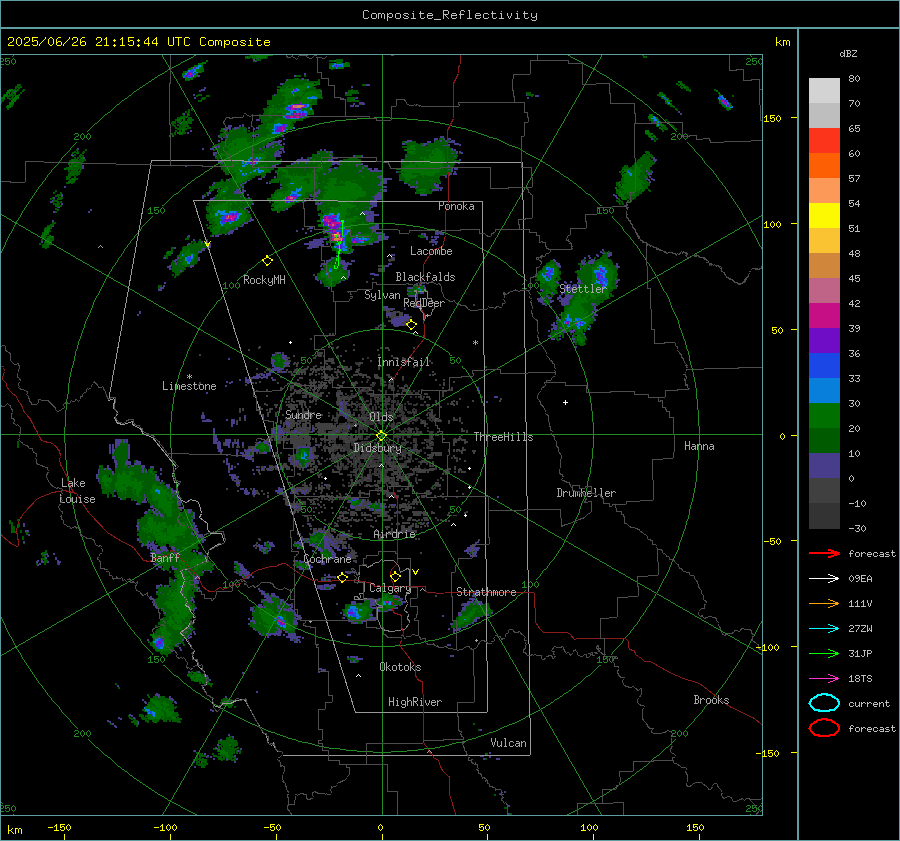The width and height of the screenshot is (900, 841).
Task: Click the Drumheller label
Action: tap(585, 493)
